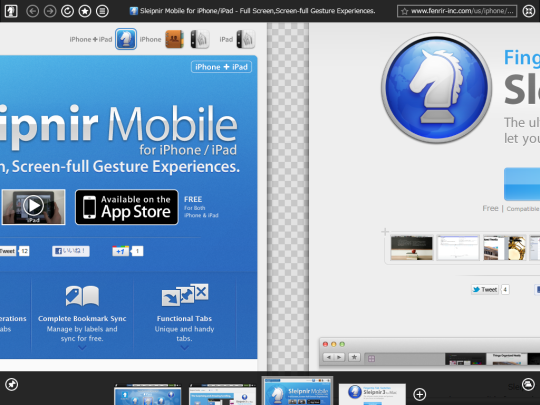The image size is (540, 405).
Task: Switch to the Sleipnir 3 for Mac tab thumbnail
Action: pos(372,394)
